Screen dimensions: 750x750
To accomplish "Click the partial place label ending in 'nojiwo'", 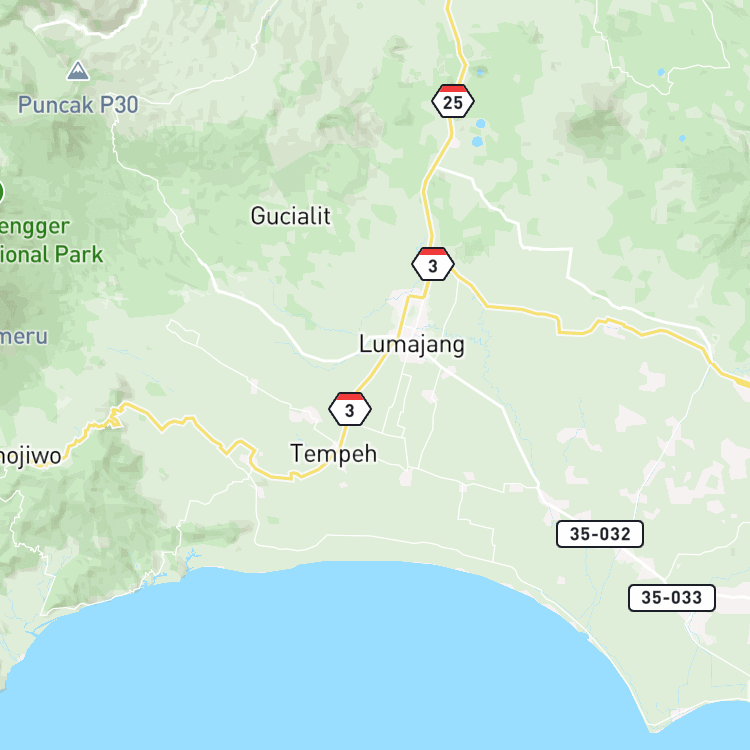I will pyautogui.click(x=31, y=456).
